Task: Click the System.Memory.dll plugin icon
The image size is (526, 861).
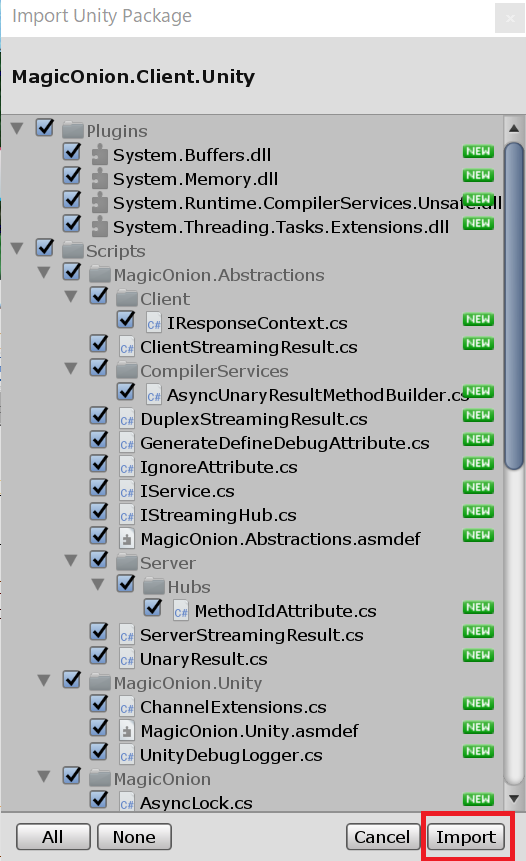Action: [x=99, y=179]
